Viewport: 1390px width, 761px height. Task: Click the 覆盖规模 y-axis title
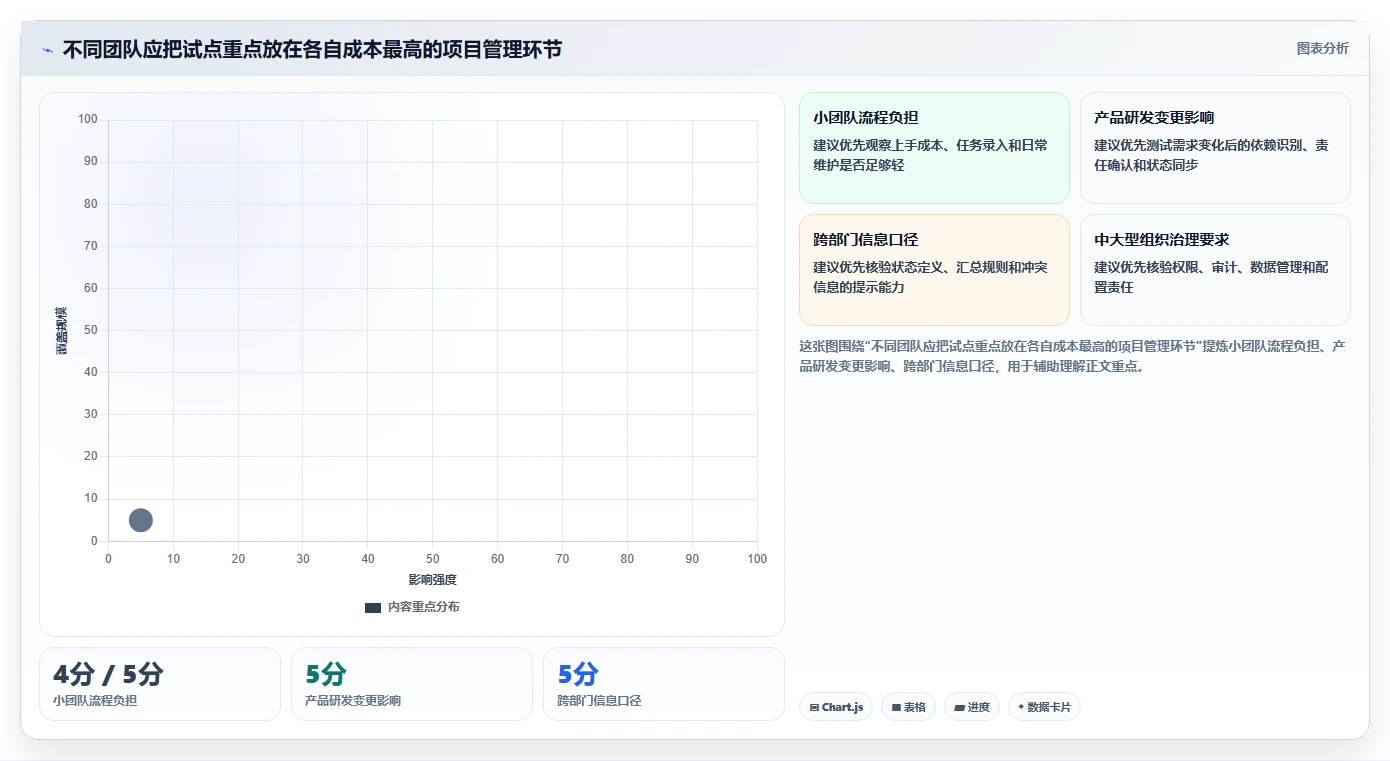(61, 330)
